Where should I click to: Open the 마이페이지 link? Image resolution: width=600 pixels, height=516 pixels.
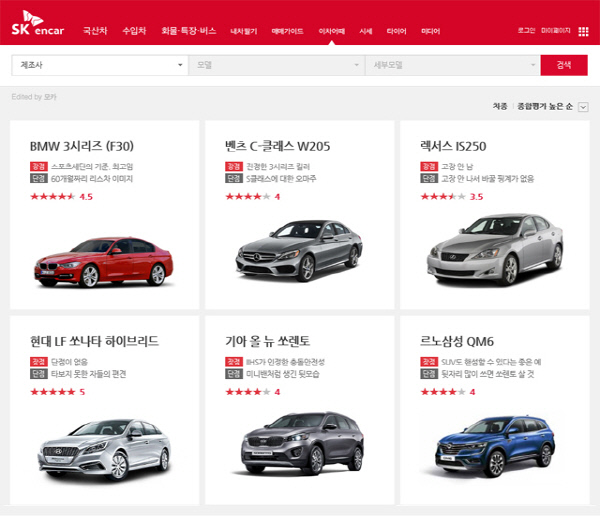point(556,30)
